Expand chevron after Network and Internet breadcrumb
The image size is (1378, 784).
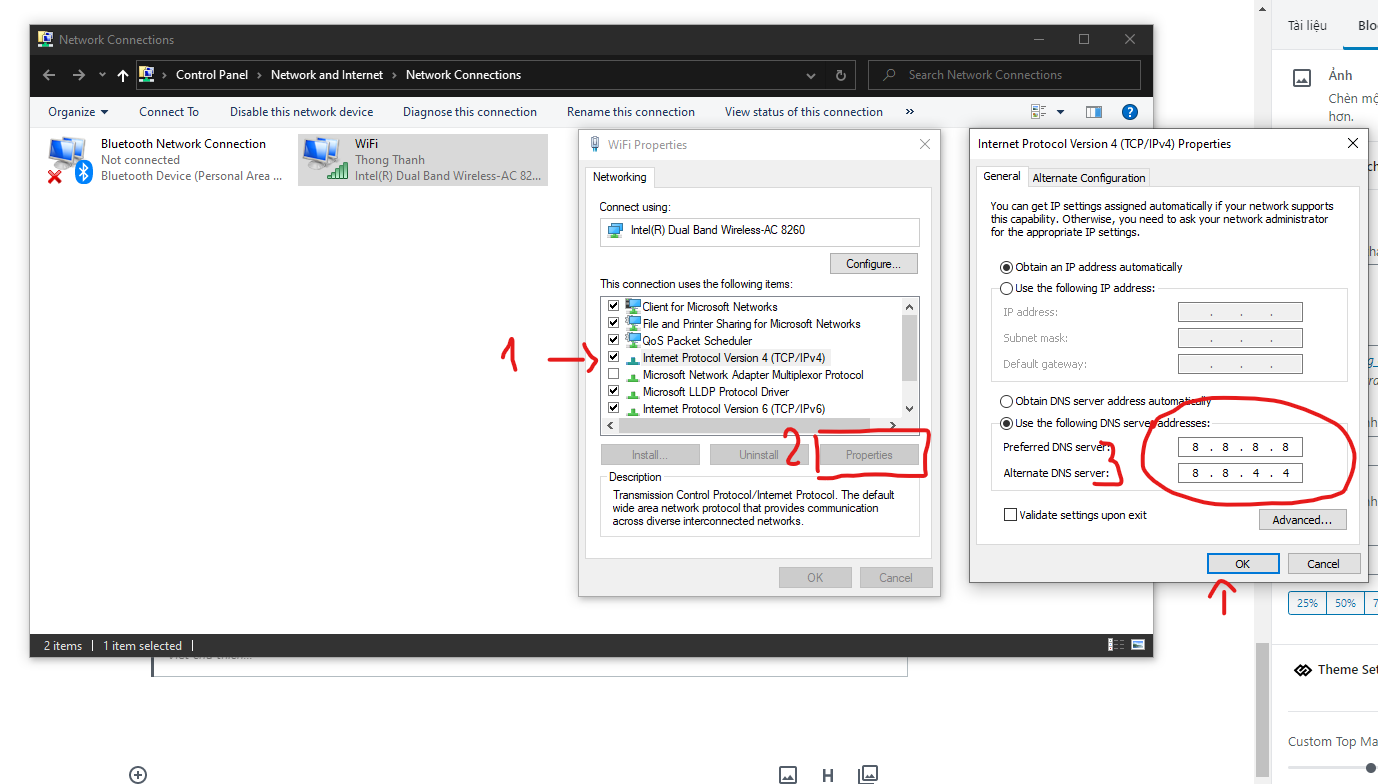pyautogui.click(x=395, y=75)
